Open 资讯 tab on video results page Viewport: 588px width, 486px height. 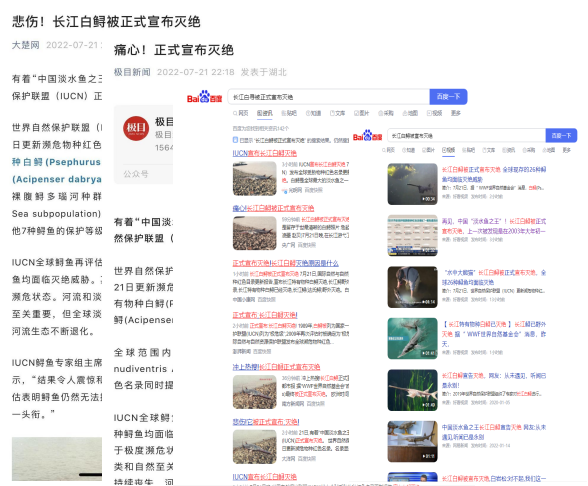coord(508,150)
